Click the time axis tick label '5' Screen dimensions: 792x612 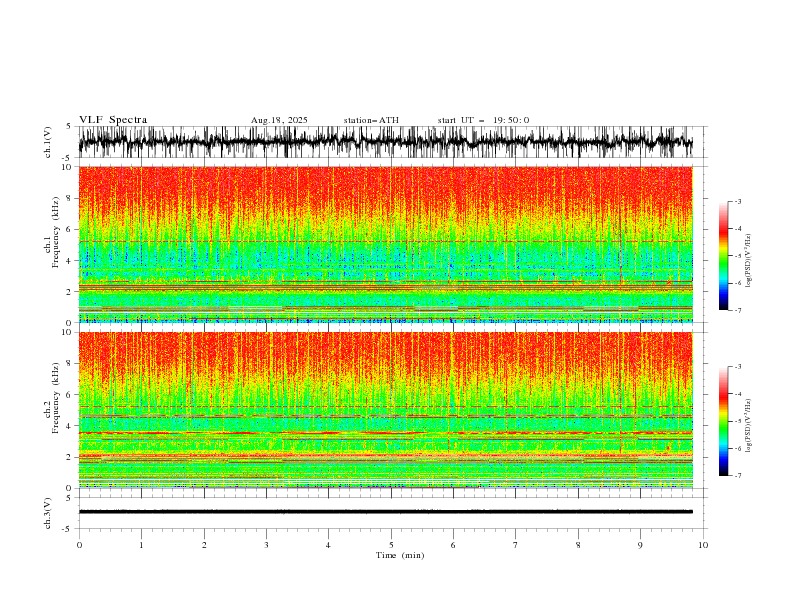[x=391, y=545]
